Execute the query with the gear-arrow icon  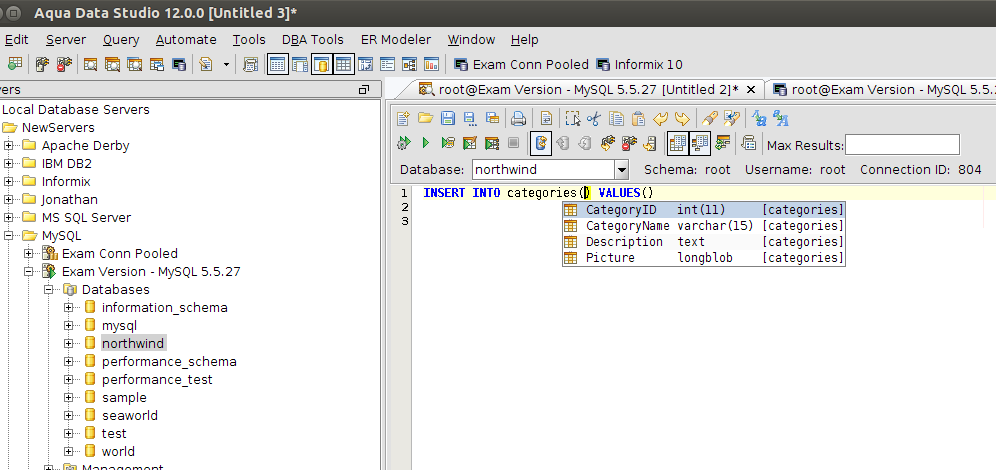(403, 144)
